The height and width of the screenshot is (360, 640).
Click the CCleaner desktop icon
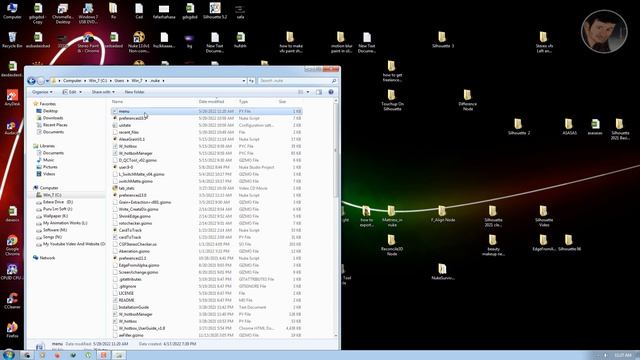[12, 301]
